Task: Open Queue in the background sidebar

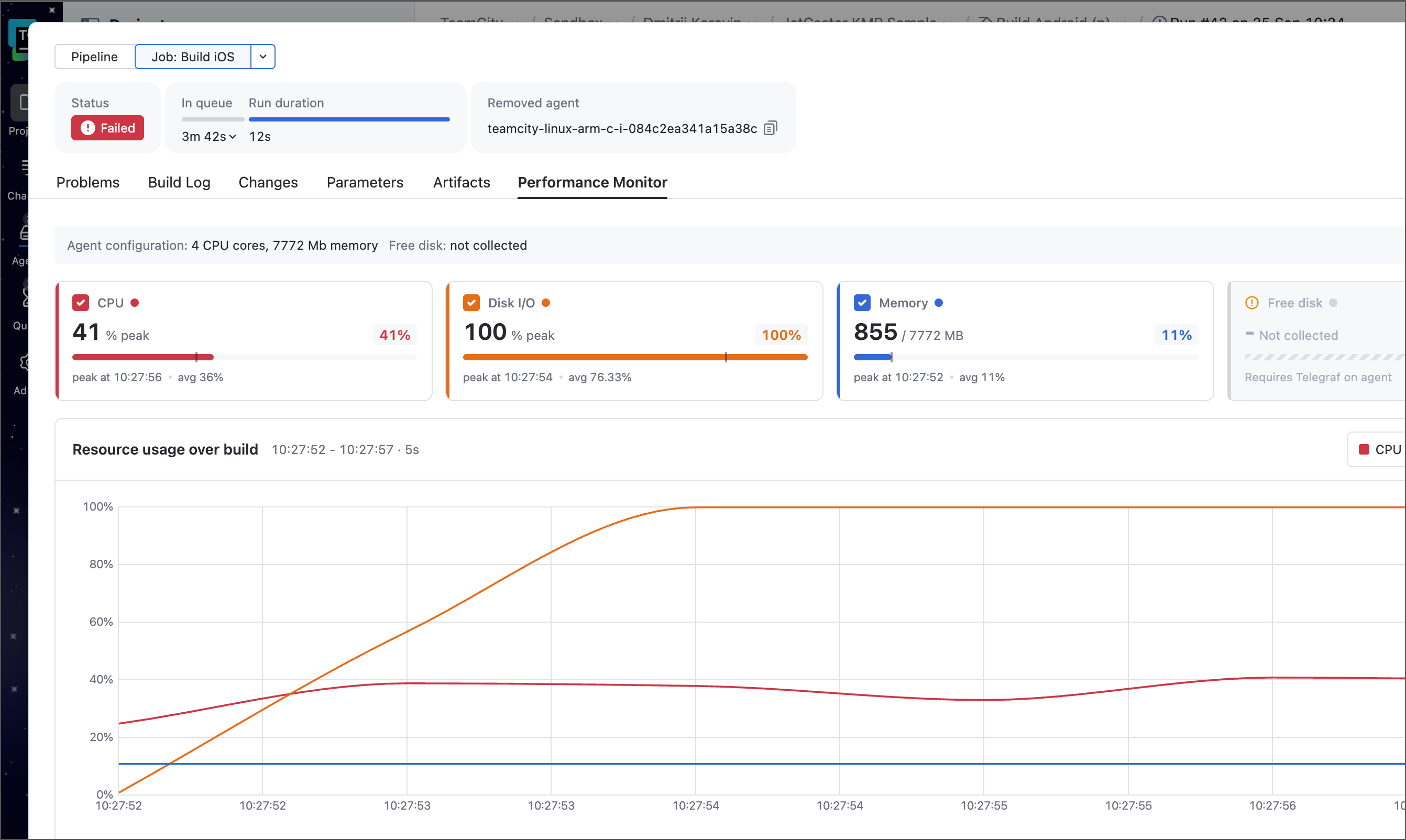Action: (20, 307)
